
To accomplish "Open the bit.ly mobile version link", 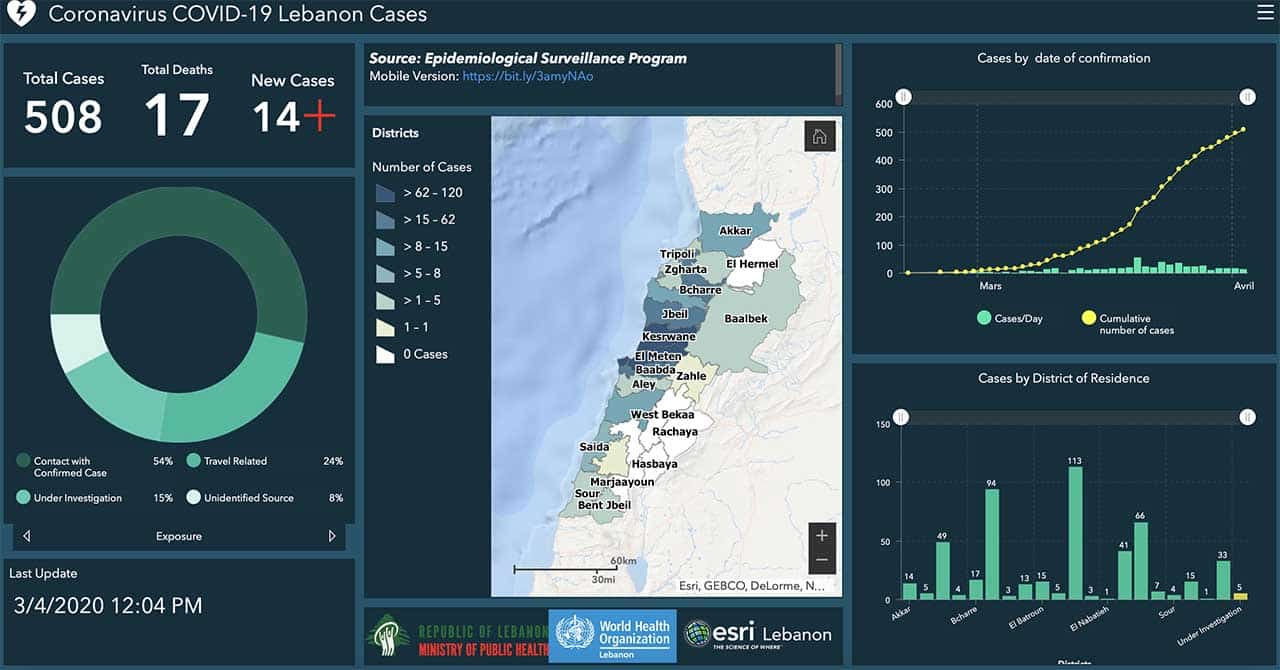I will coord(527,76).
